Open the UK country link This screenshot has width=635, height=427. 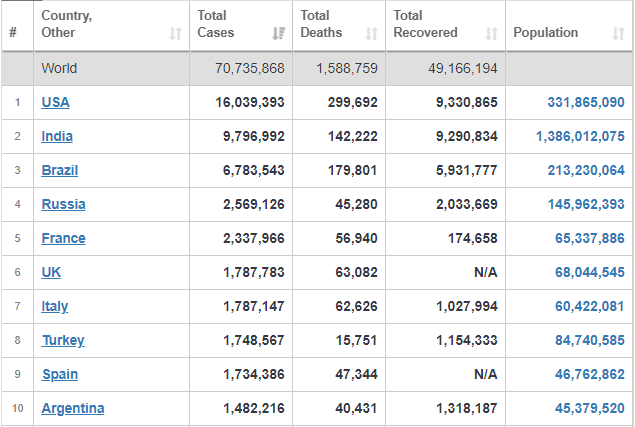tap(51, 272)
